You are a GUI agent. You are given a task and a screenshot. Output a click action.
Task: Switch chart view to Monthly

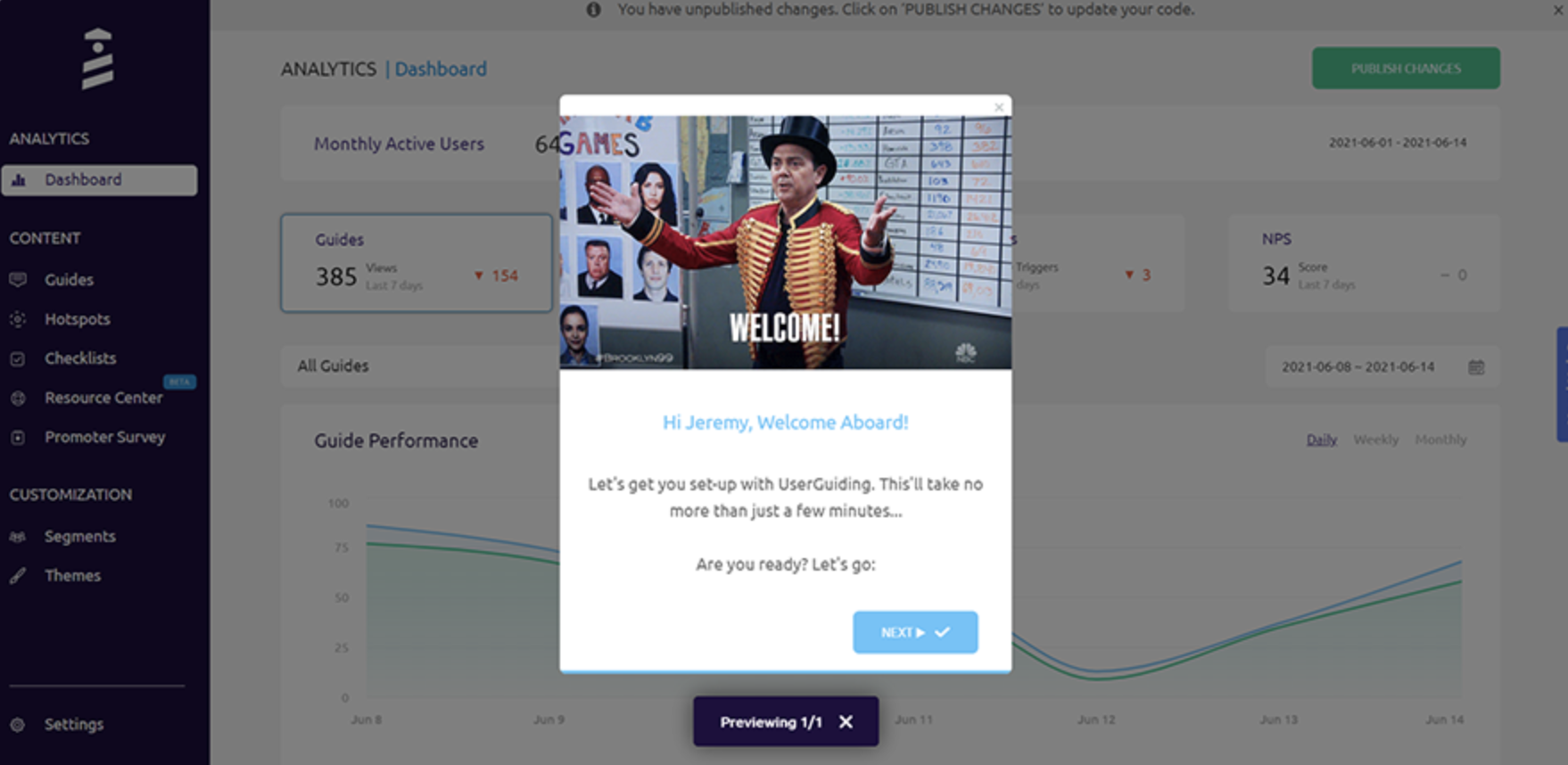pyautogui.click(x=1440, y=440)
